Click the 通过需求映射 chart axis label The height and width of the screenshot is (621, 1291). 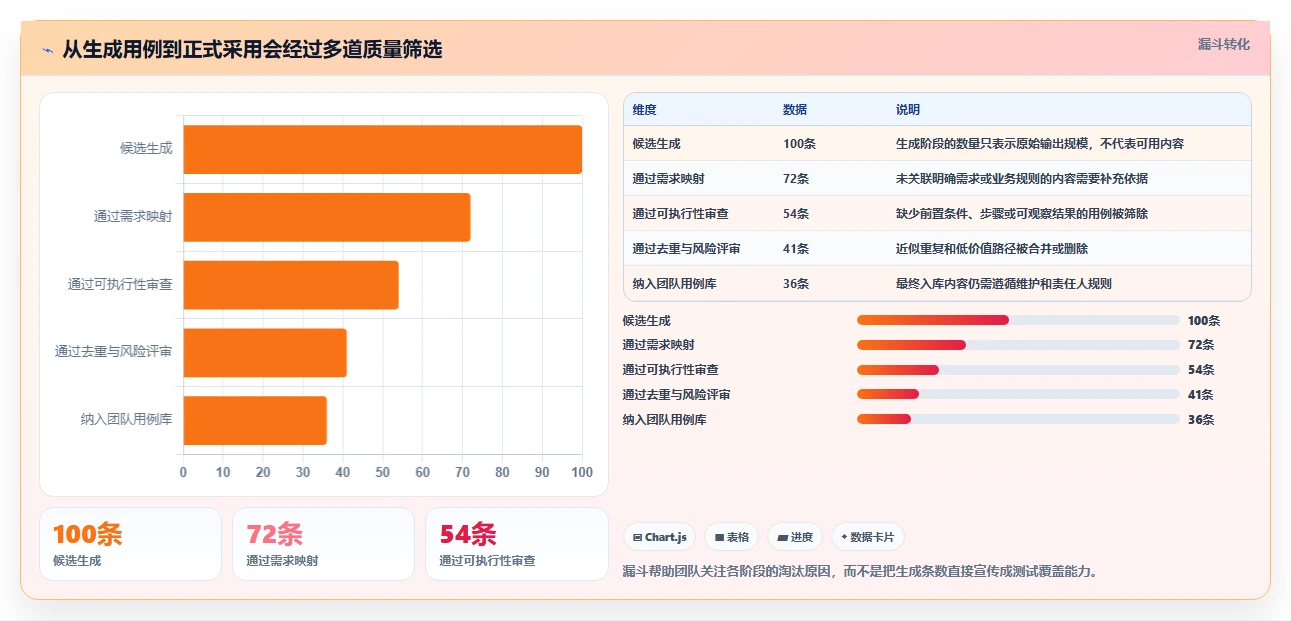coord(133,216)
